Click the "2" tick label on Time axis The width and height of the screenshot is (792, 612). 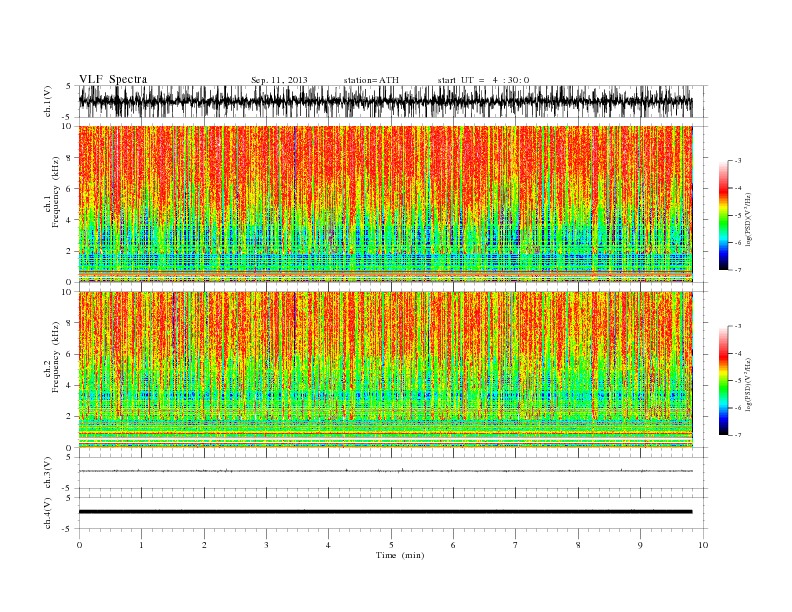tap(204, 545)
